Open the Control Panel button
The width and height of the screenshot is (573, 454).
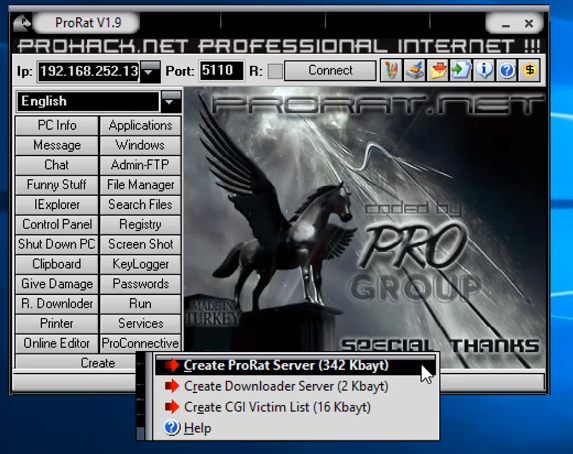(x=57, y=224)
